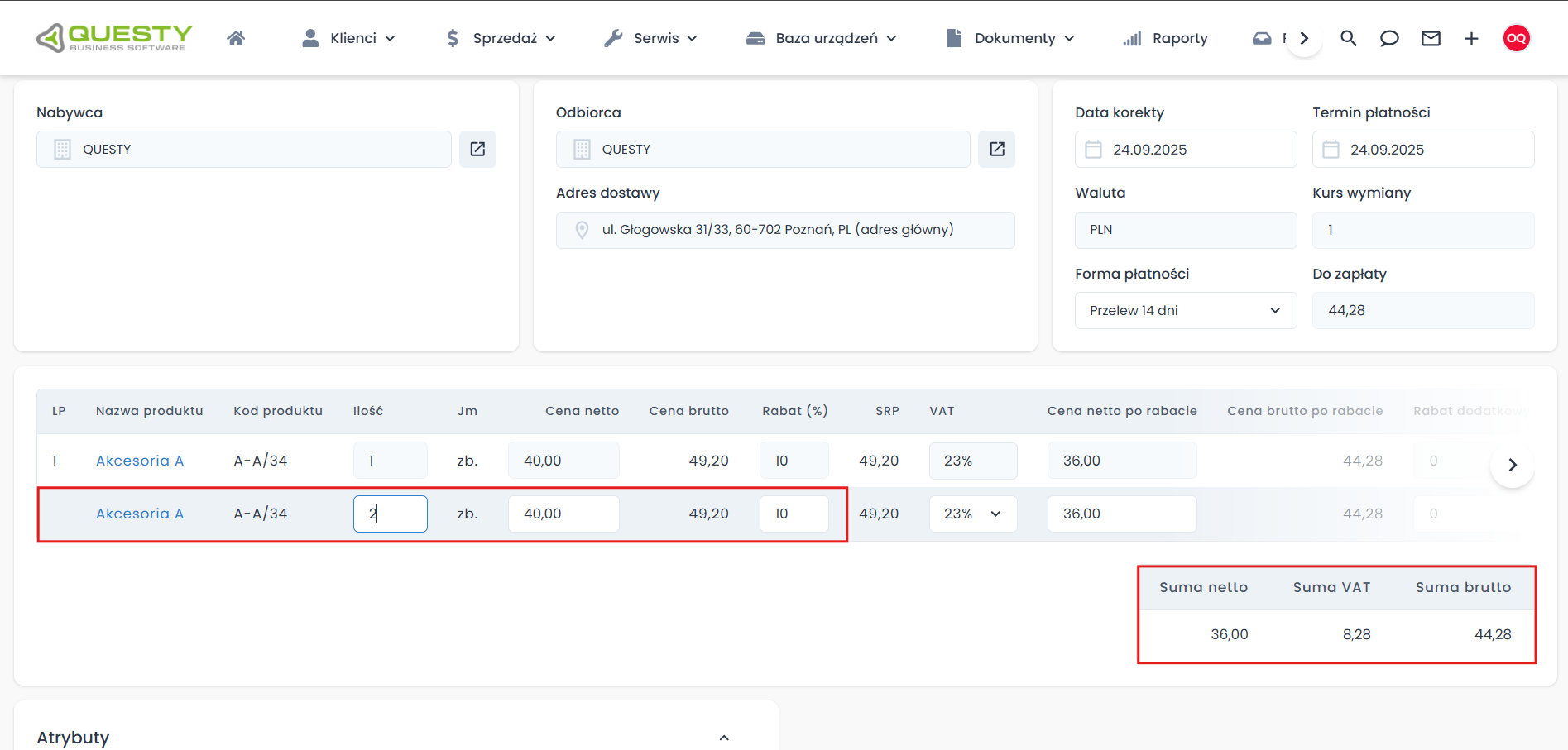The width and height of the screenshot is (1568, 750).
Task: Open the search magnifier icon
Action: (1348, 38)
